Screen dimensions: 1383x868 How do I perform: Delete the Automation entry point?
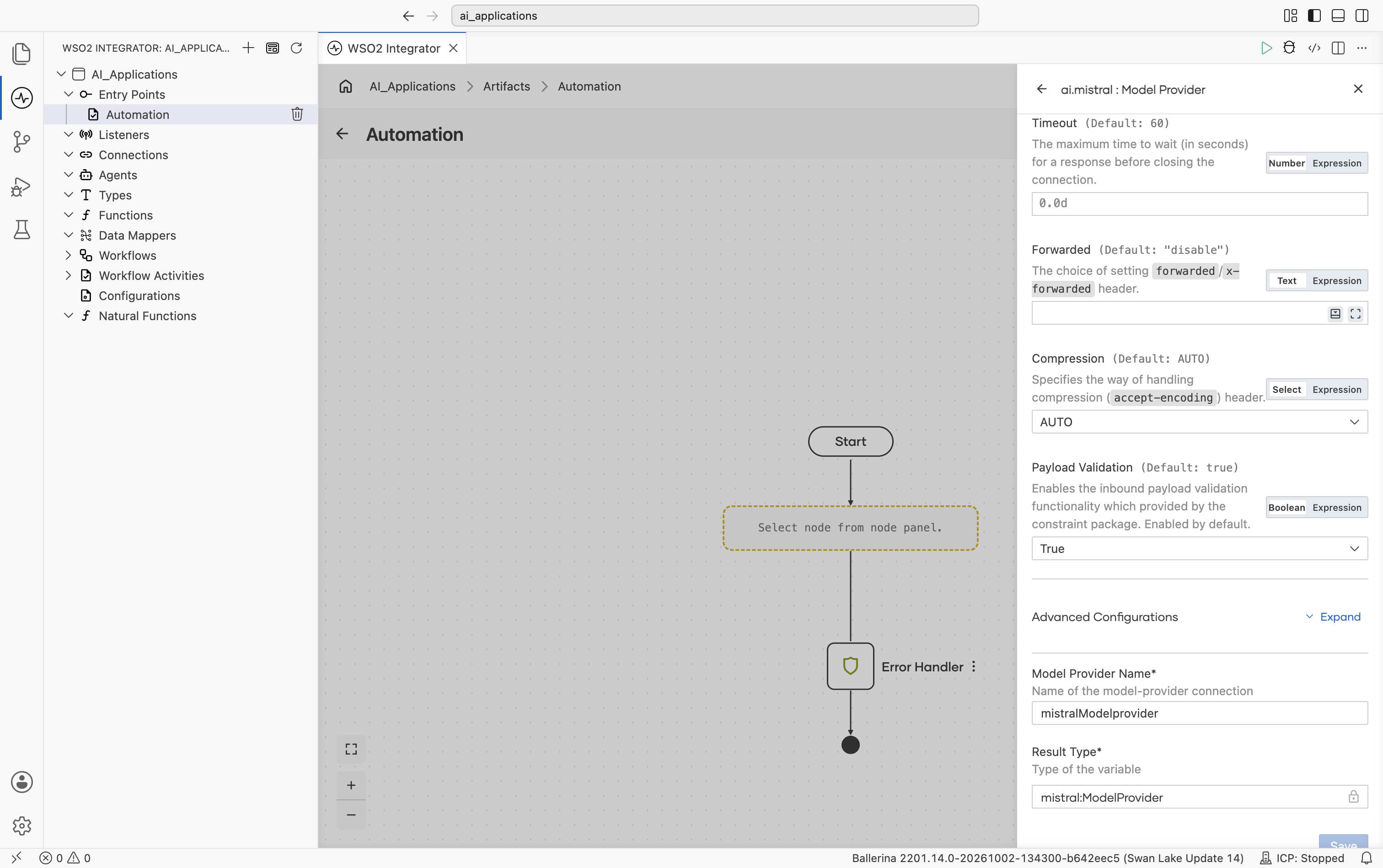[x=297, y=114]
